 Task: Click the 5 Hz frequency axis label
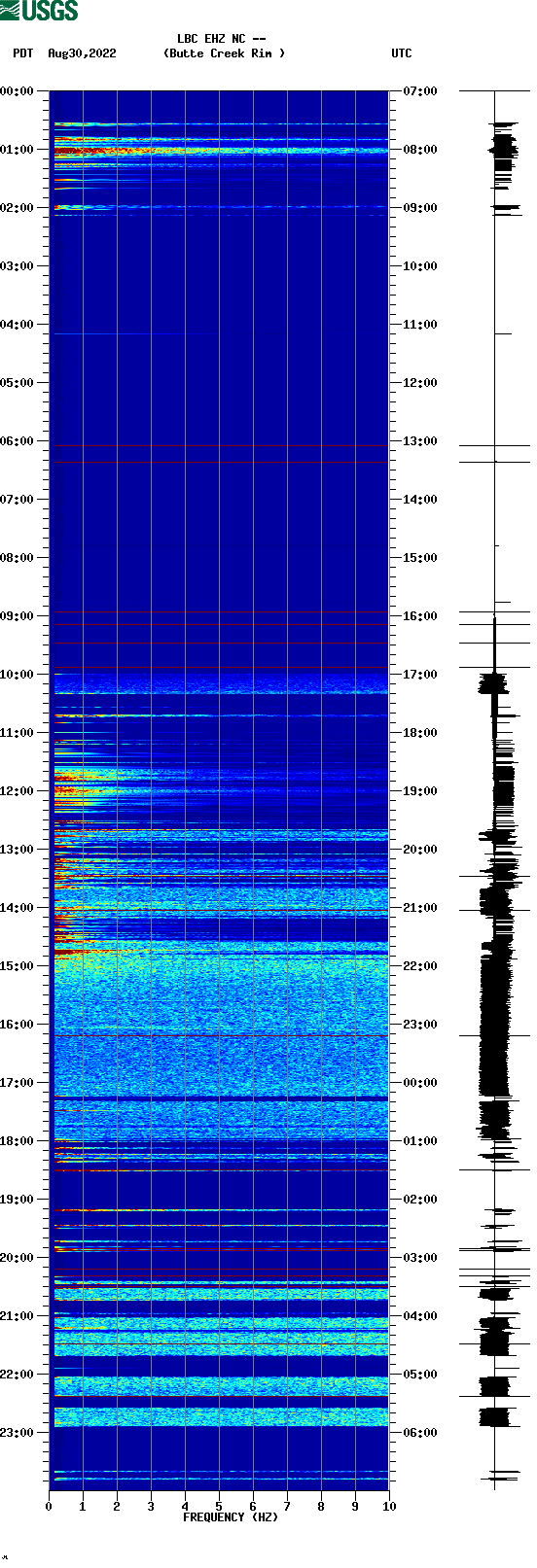219,1507
